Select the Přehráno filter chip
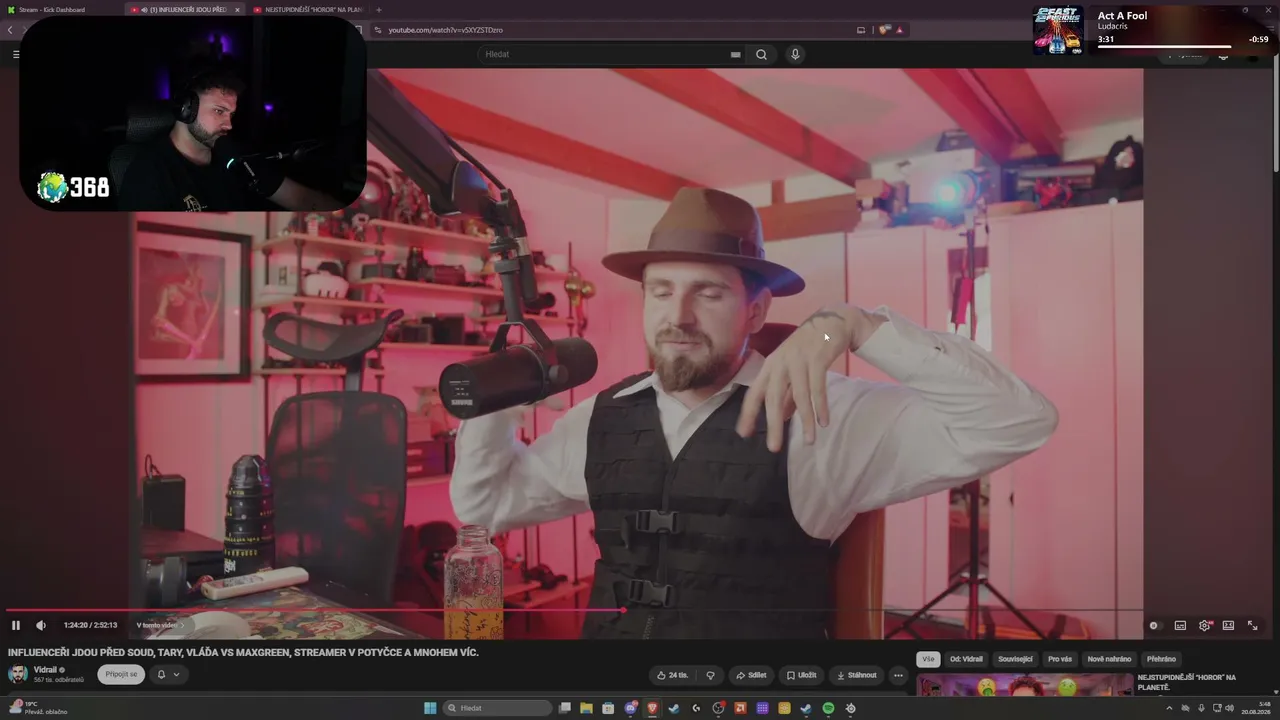The height and width of the screenshot is (720, 1280). point(1161,659)
